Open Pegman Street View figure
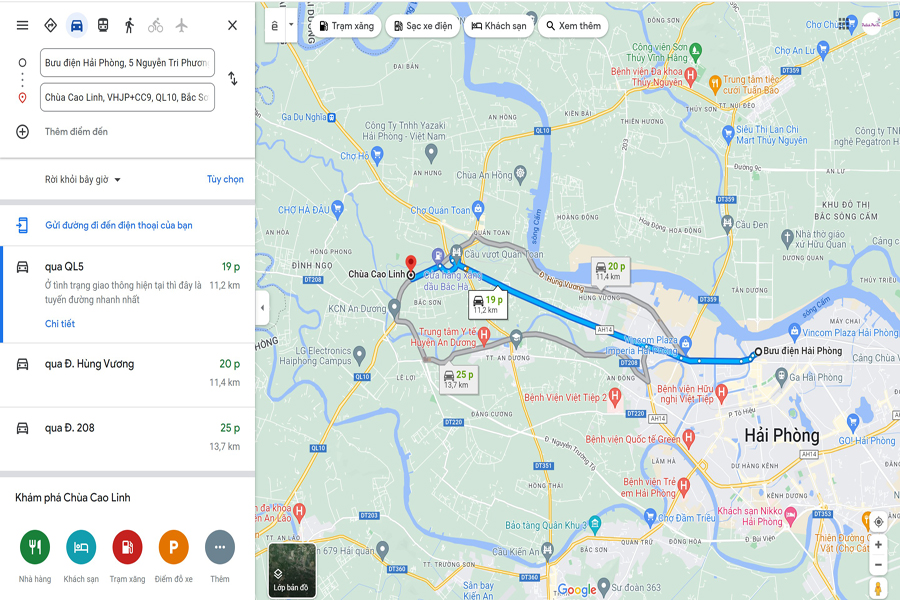Screen dimensions: 900x600 coord(878,589)
